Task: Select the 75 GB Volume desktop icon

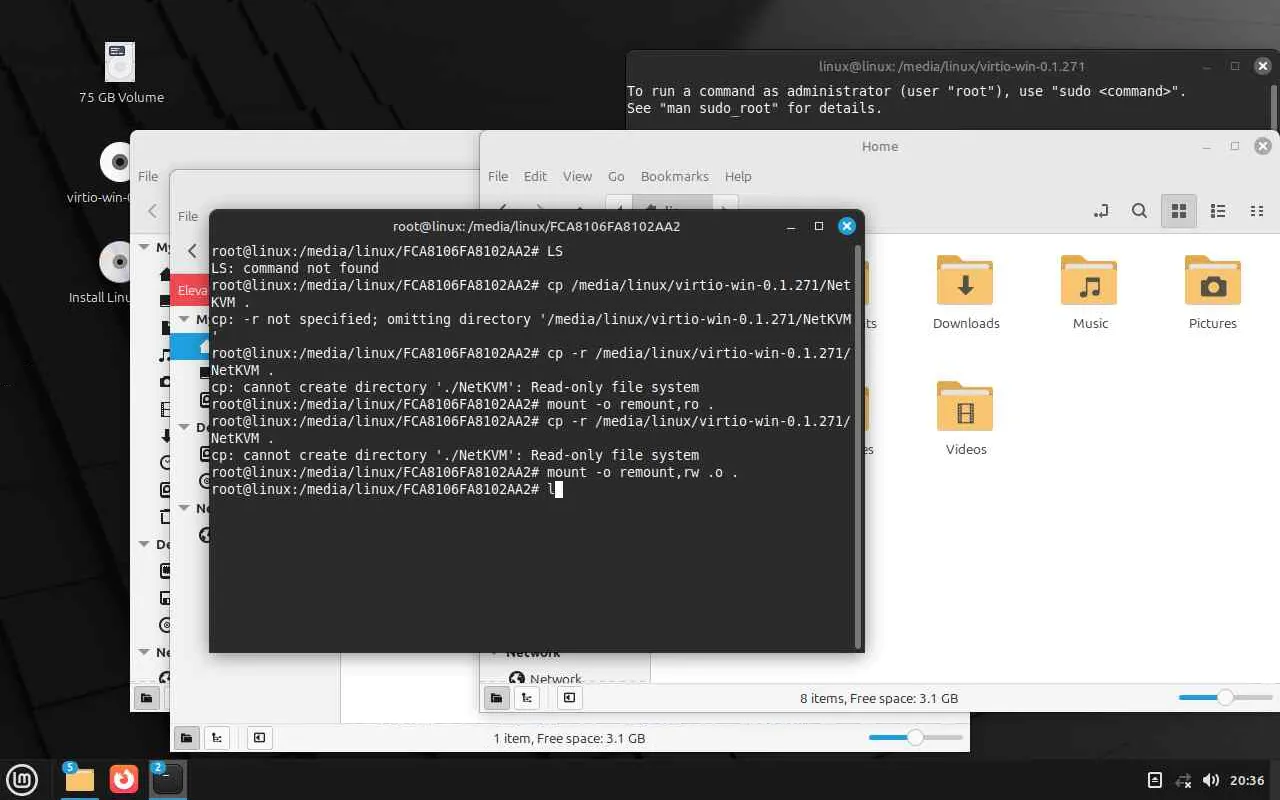Action: 121,73
